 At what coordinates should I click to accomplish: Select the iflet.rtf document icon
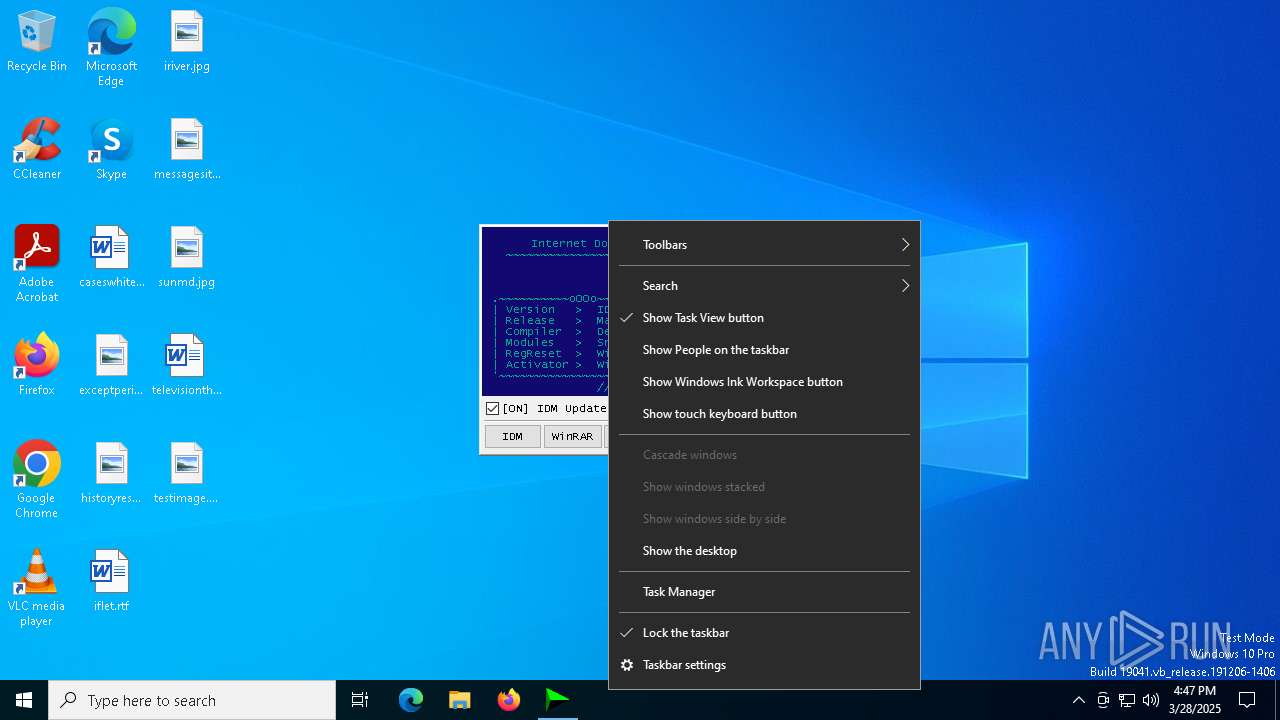111,582
